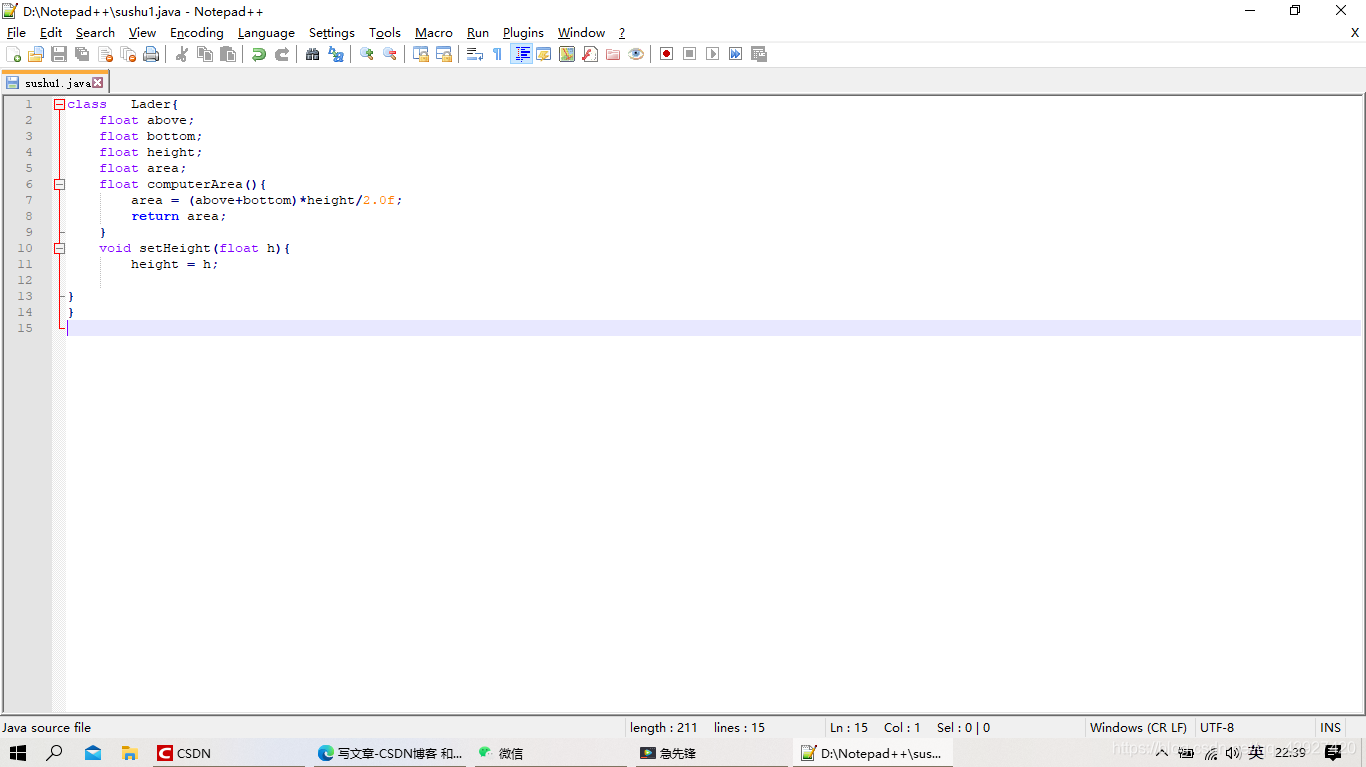Viewport: 1366px width, 767px height.
Task: Create a new file from the toolbar
Action: tap(13, 54)
